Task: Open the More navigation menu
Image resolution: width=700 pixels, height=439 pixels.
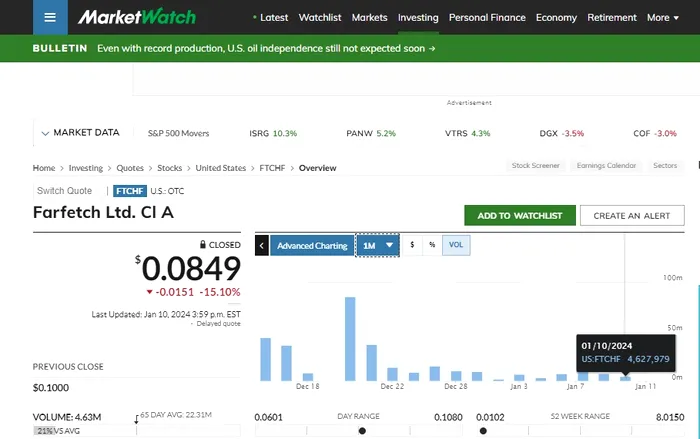Action: pyautogui.click(x=663, y=17)
